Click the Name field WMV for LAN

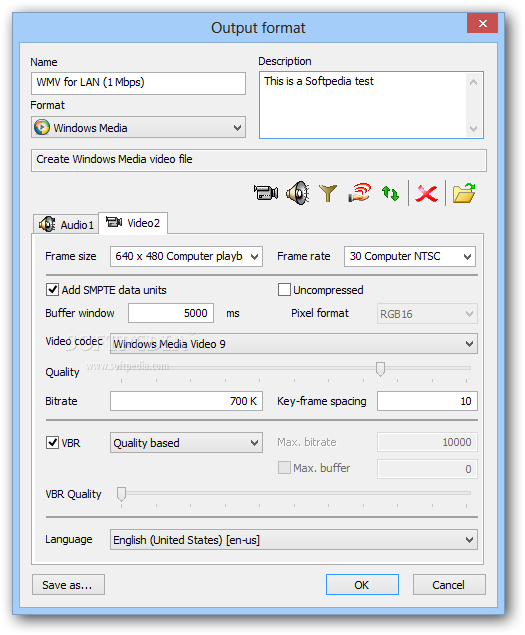138,83
